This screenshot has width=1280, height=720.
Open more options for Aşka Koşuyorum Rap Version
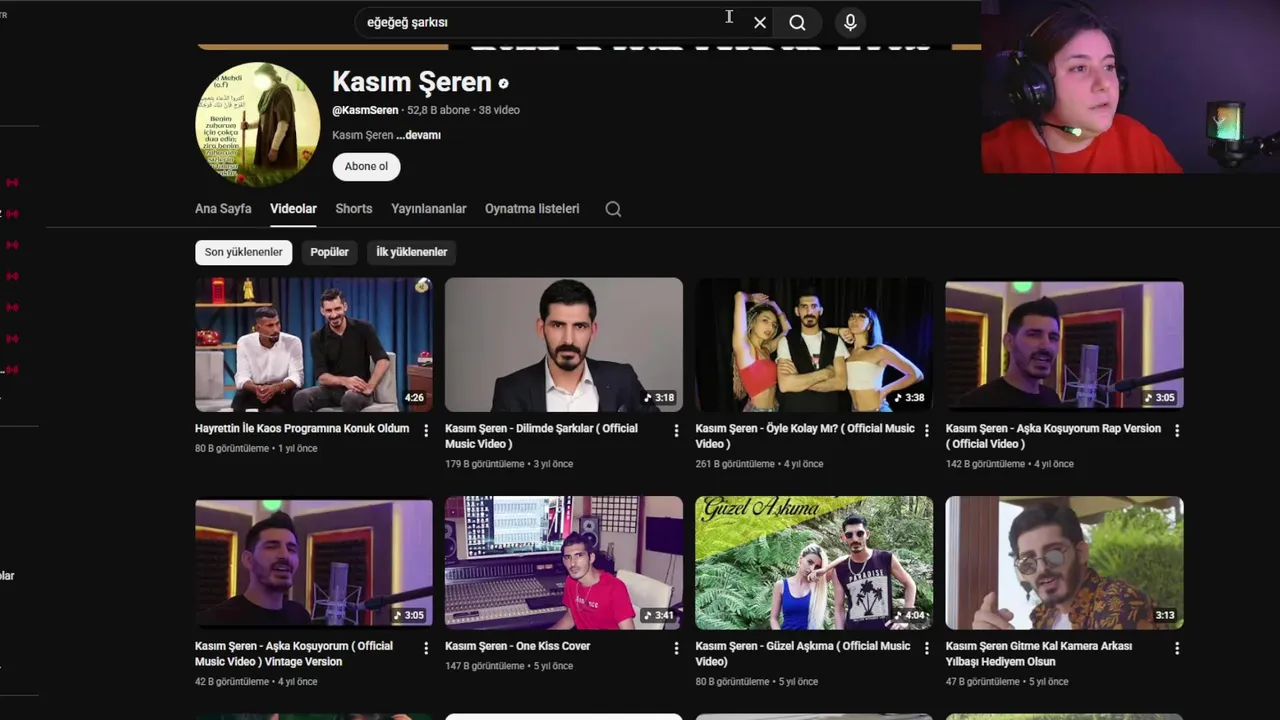pos(1176,430)
